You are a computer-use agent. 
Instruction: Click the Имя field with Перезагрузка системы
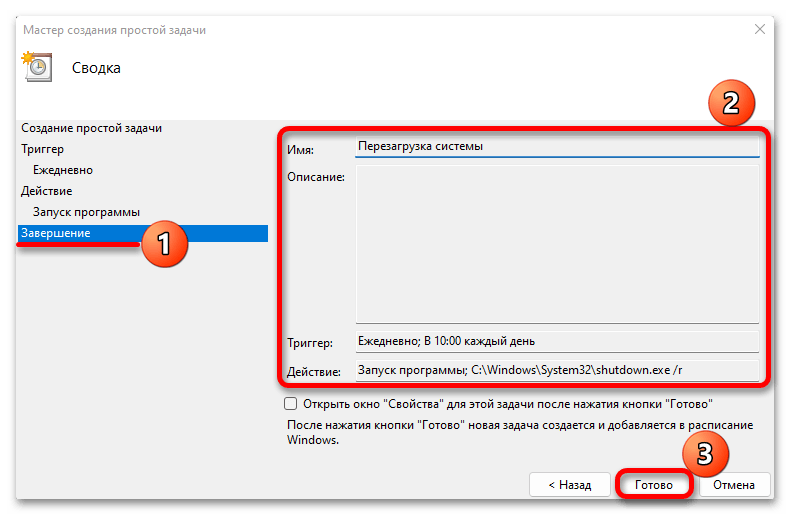pyautogui.click(x=557, y=147)
